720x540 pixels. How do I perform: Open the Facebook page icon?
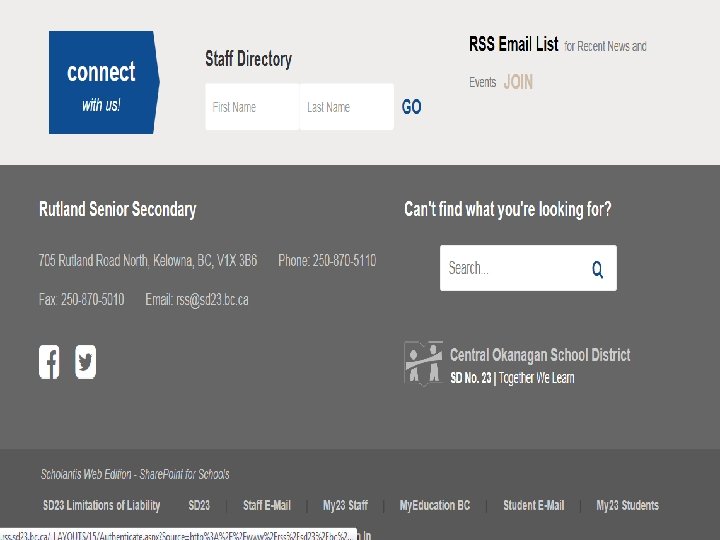49,362
